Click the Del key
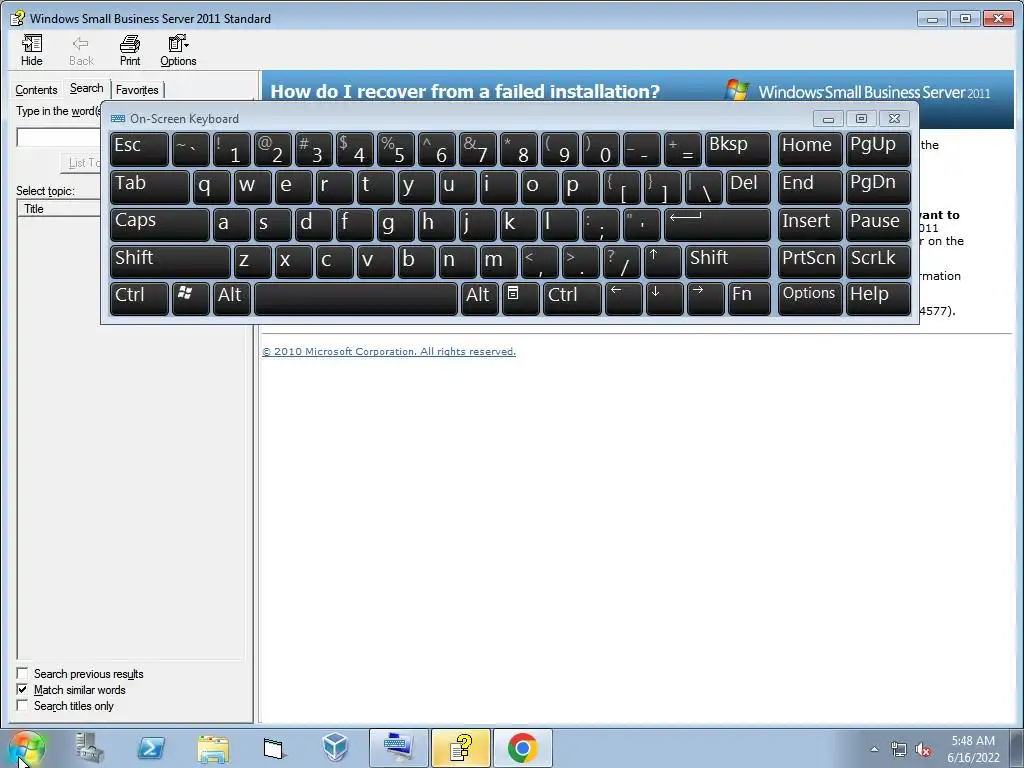1024x768 pixels. click(x=748, y=187)
